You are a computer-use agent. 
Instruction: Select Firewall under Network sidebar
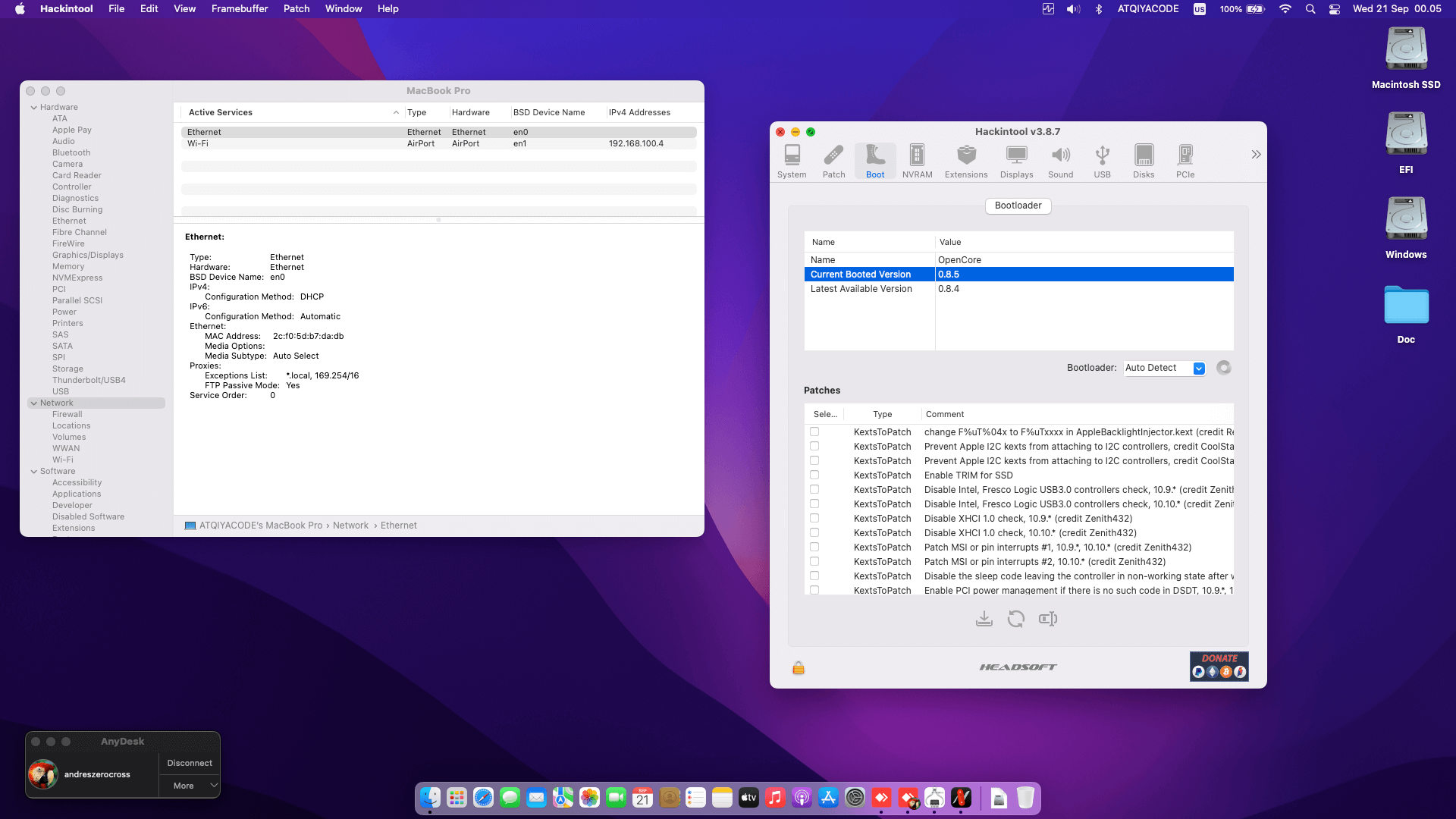67,414
